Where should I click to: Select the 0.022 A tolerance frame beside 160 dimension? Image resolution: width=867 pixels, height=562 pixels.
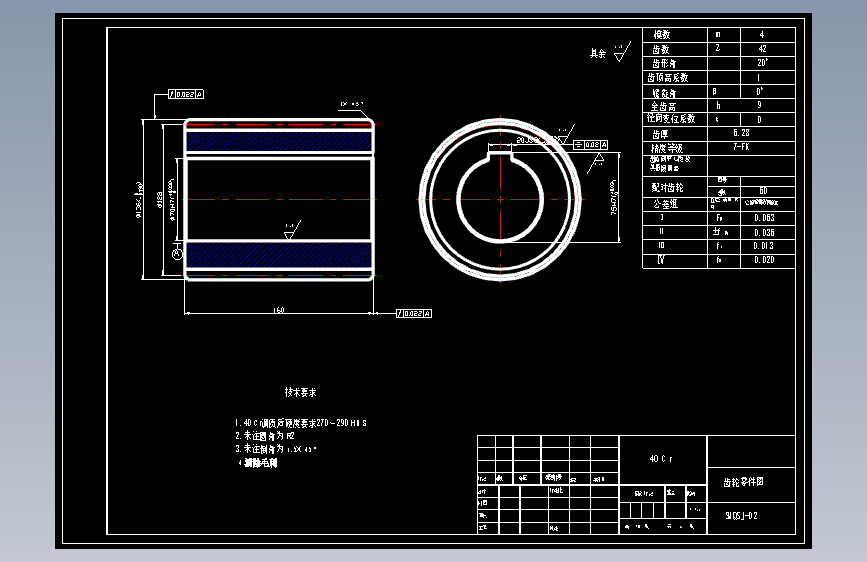pyautogui.click(x=414, y=314)
